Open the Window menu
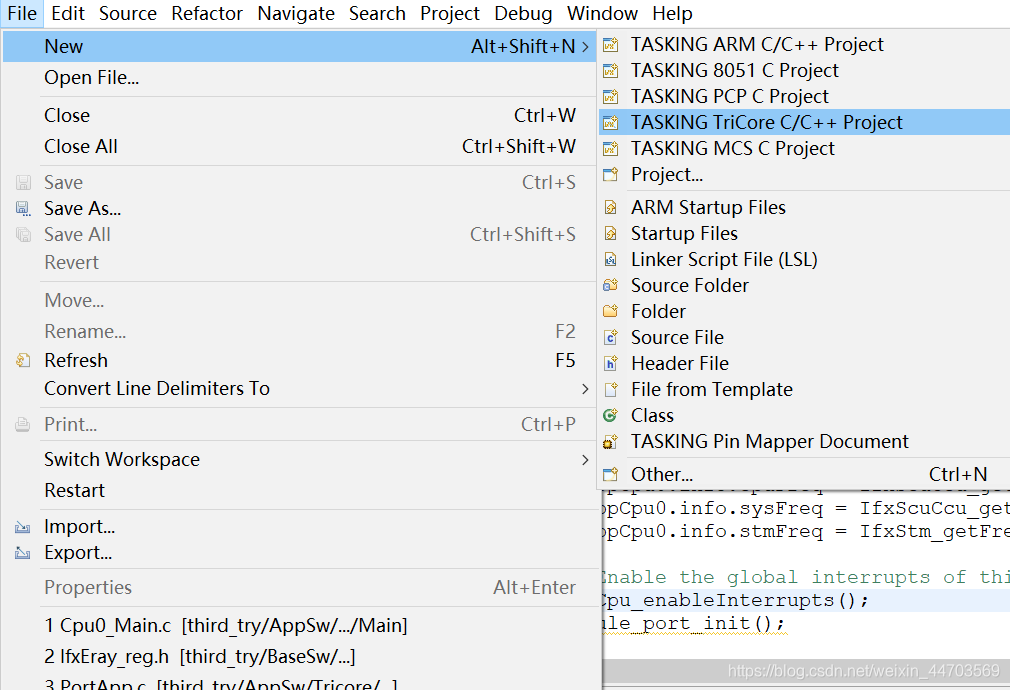The image size is (1010, 690). [602, 14]
